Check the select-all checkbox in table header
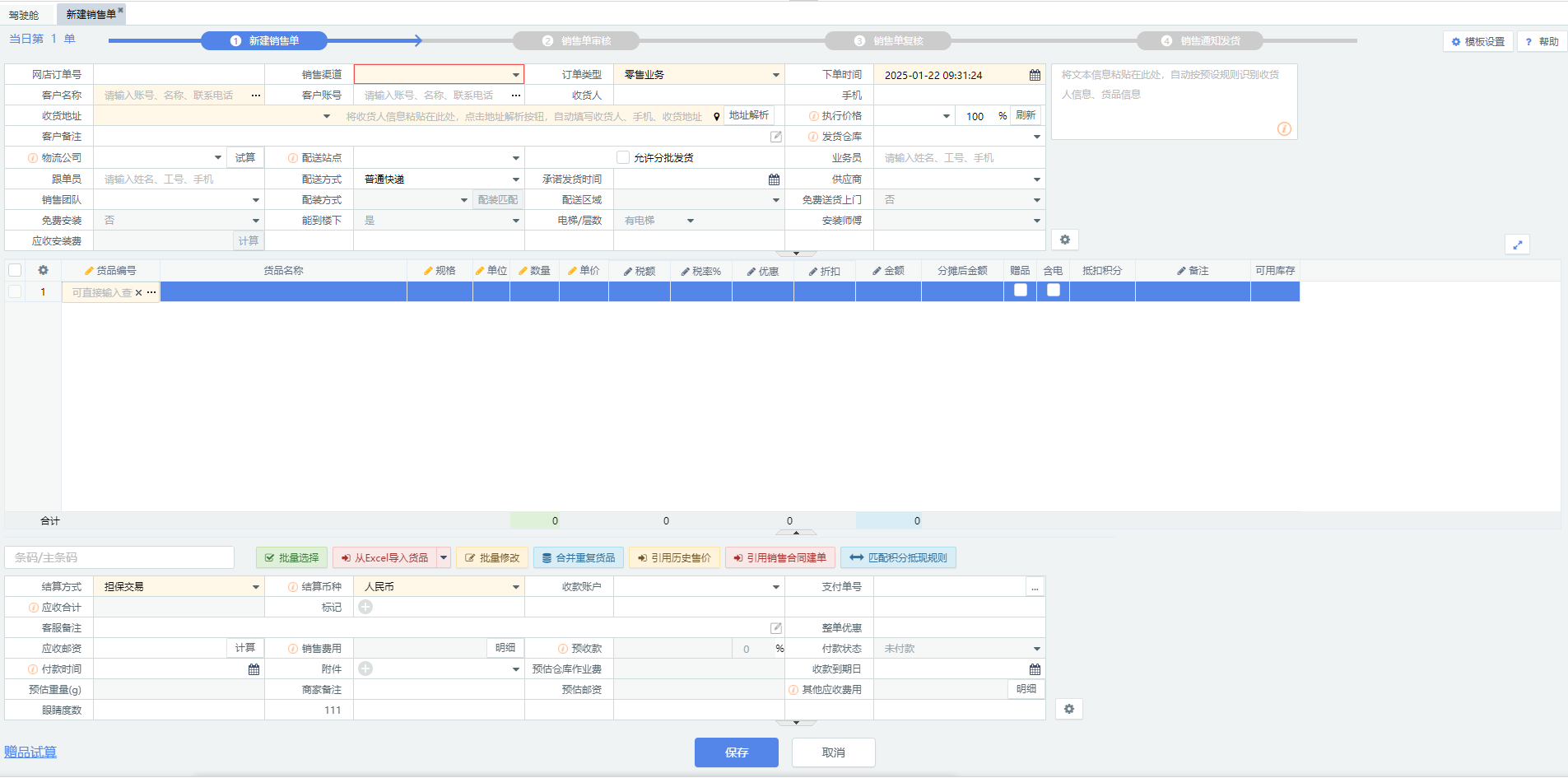This screenshot has height=778, width=1568. (15, 270)
